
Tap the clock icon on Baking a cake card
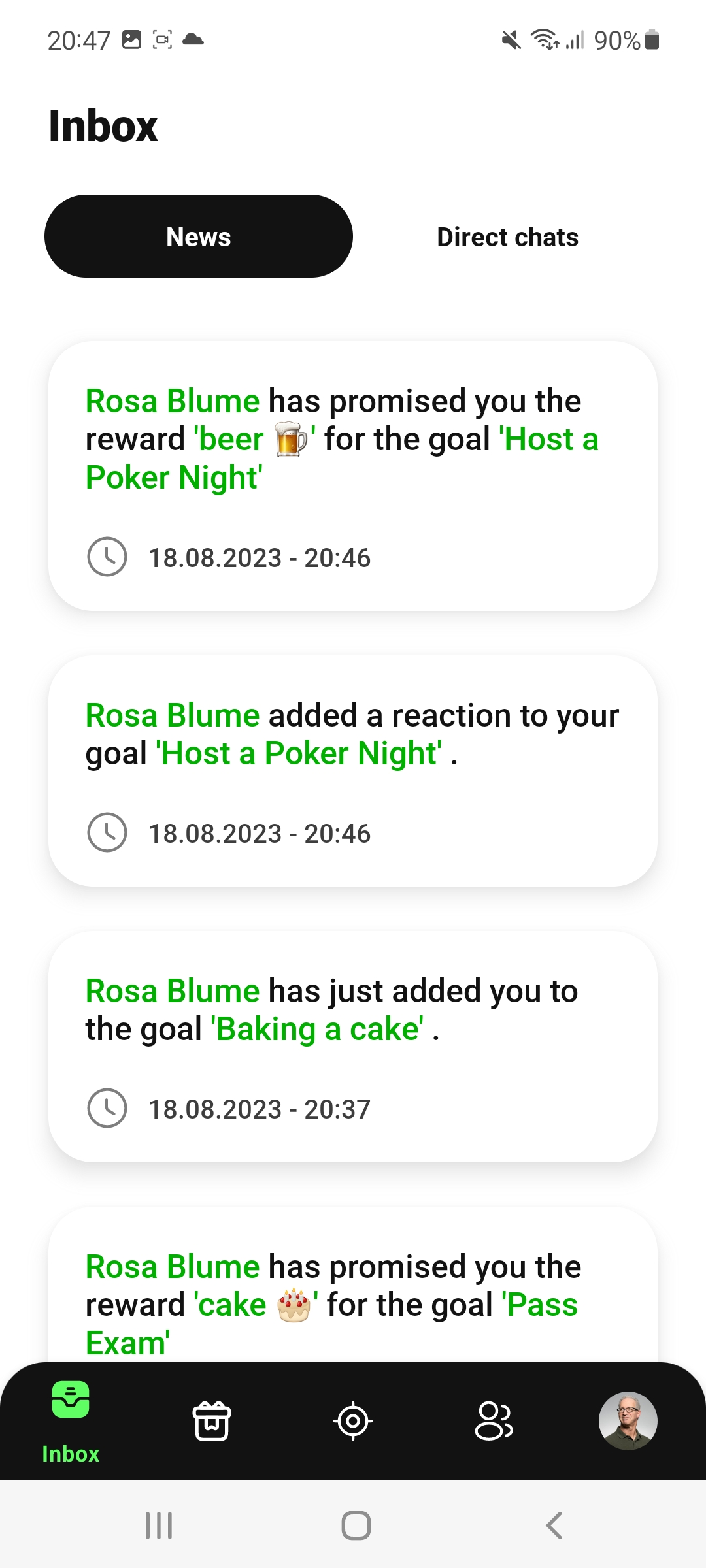[x=107, y=1108]
